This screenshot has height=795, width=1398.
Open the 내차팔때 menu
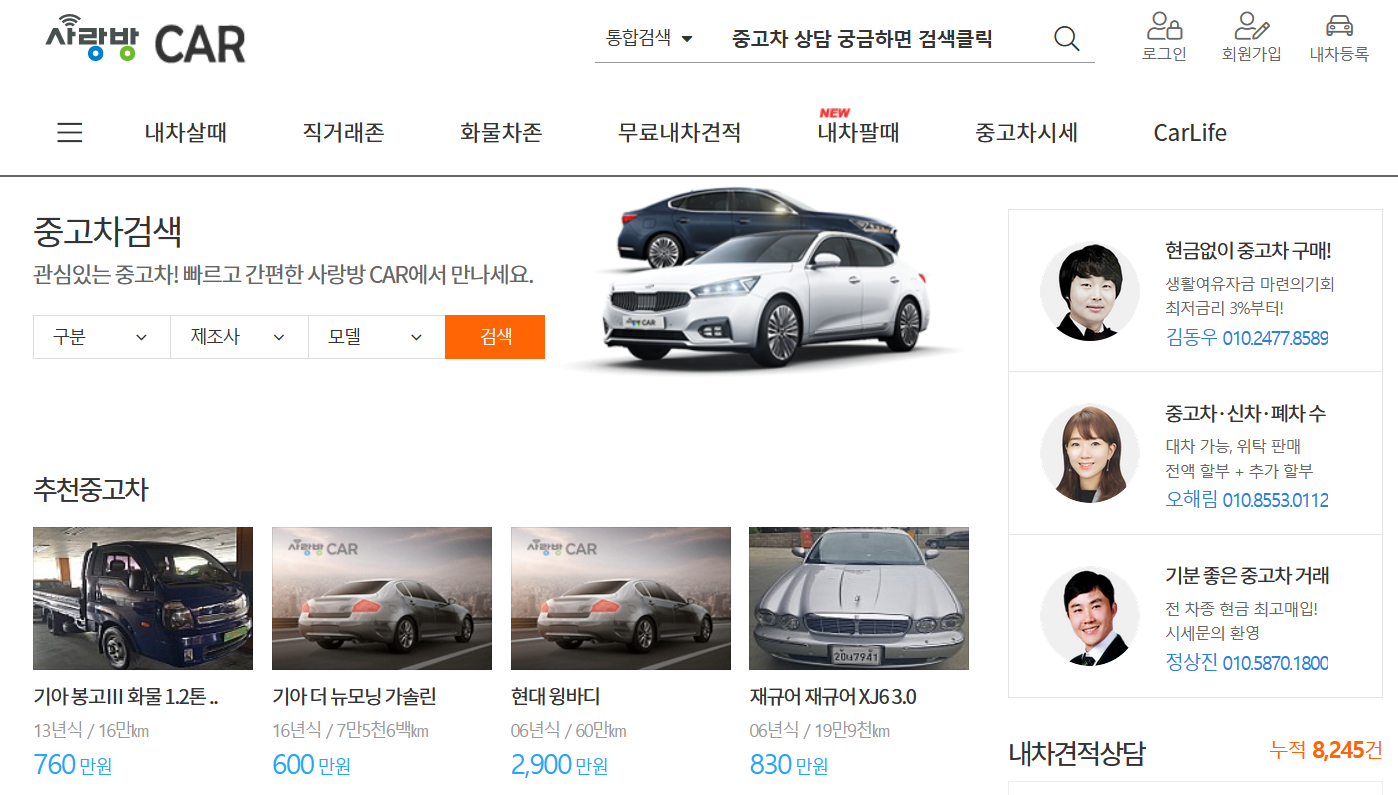point(858,132)
